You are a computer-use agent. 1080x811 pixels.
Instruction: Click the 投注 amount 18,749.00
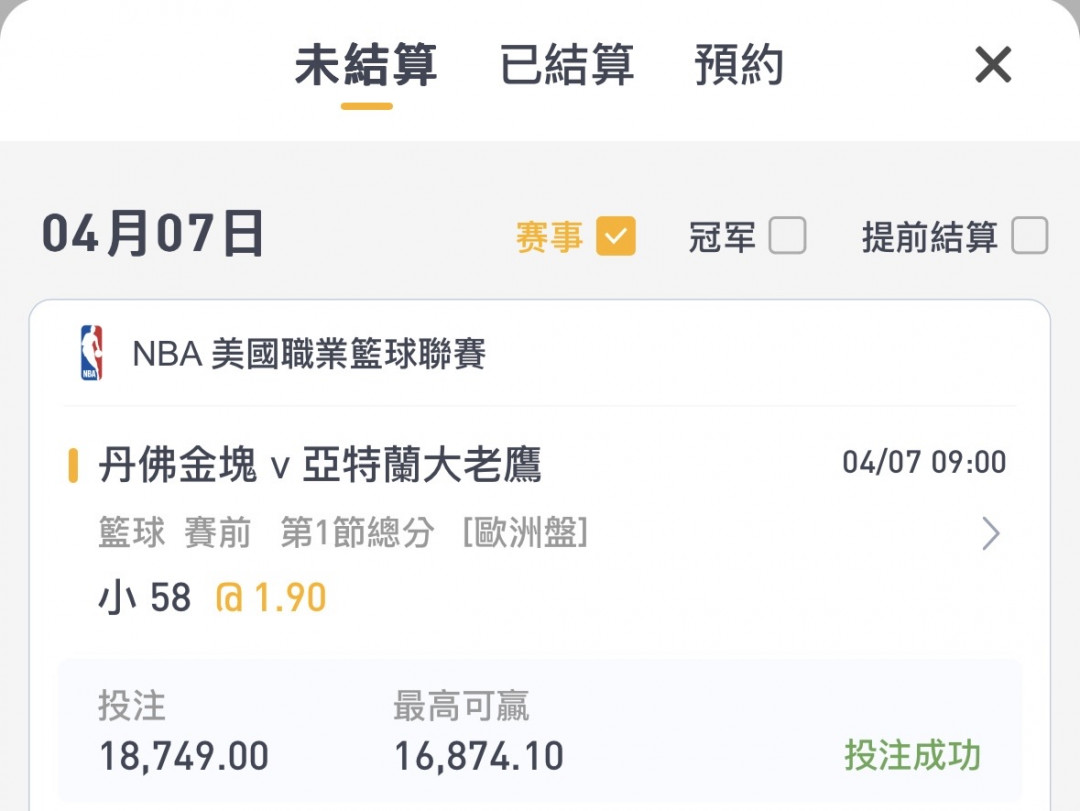[x=184, y=756]
